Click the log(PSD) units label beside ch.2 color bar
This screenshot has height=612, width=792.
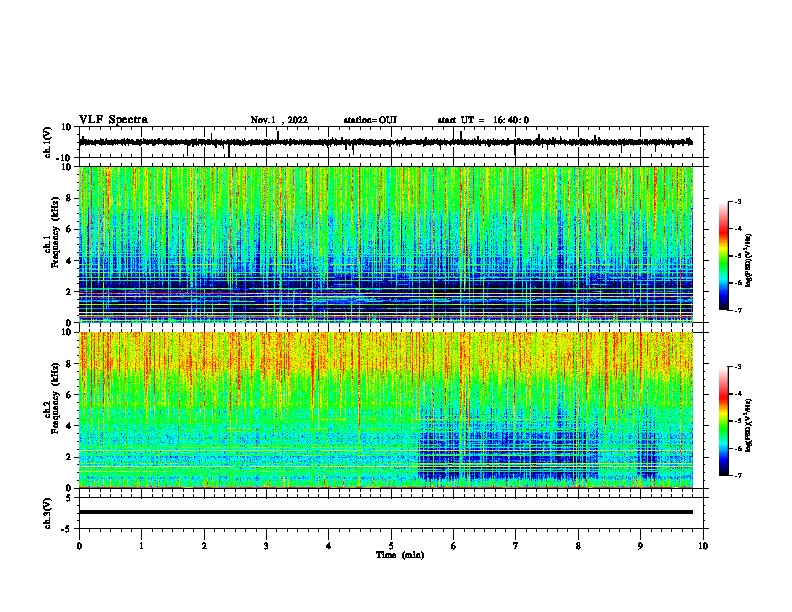pyautogui.click(x=749, y=425)
